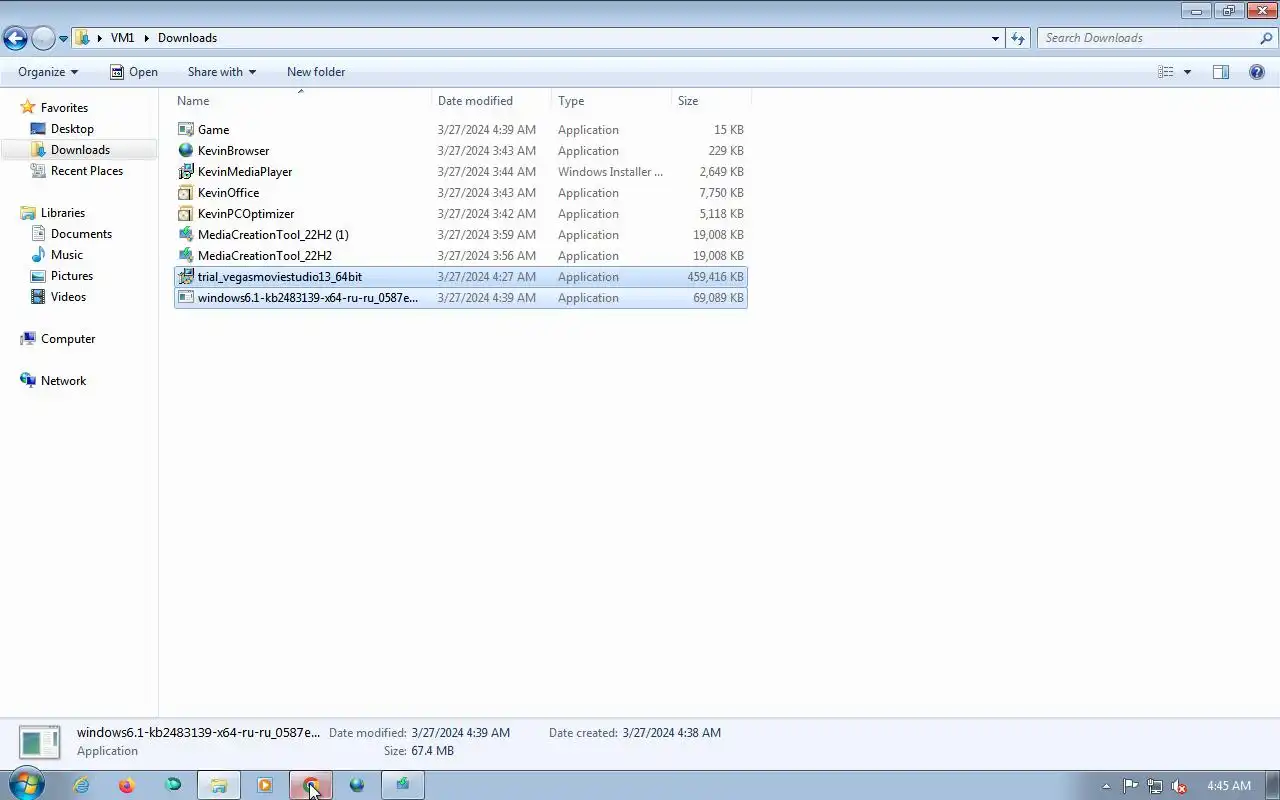
Task: Select the Game file icon
Action: [185, 130]
